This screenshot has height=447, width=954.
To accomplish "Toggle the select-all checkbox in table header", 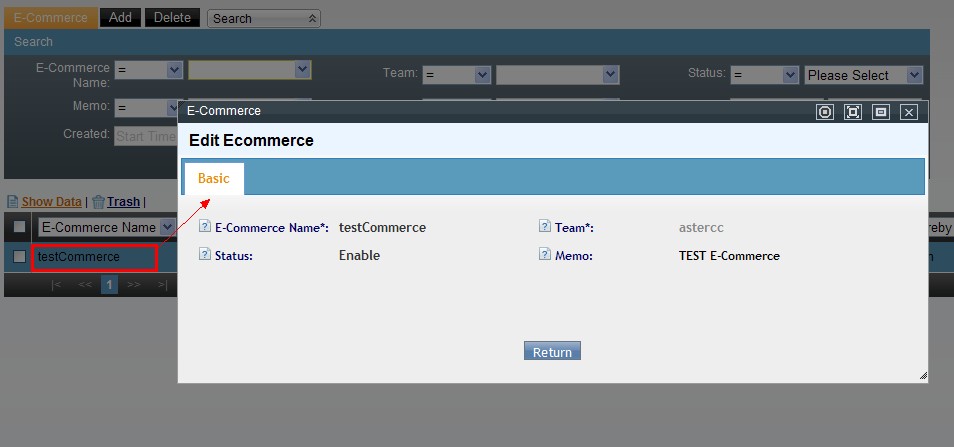I will [x=19, y=227].
